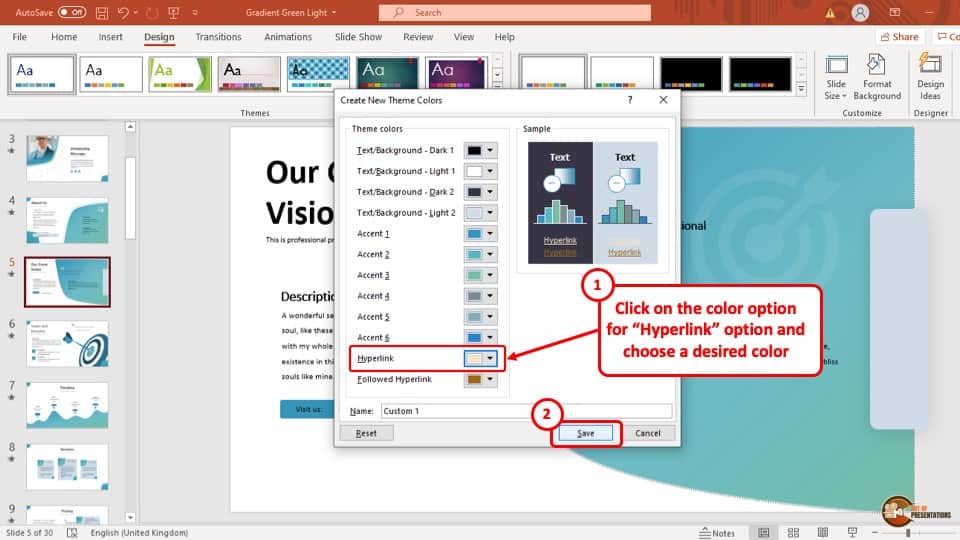Click the Redo icon in title bar
This screenshot has width=960, height=540.
pyautogui.click(x=152, y=12)
